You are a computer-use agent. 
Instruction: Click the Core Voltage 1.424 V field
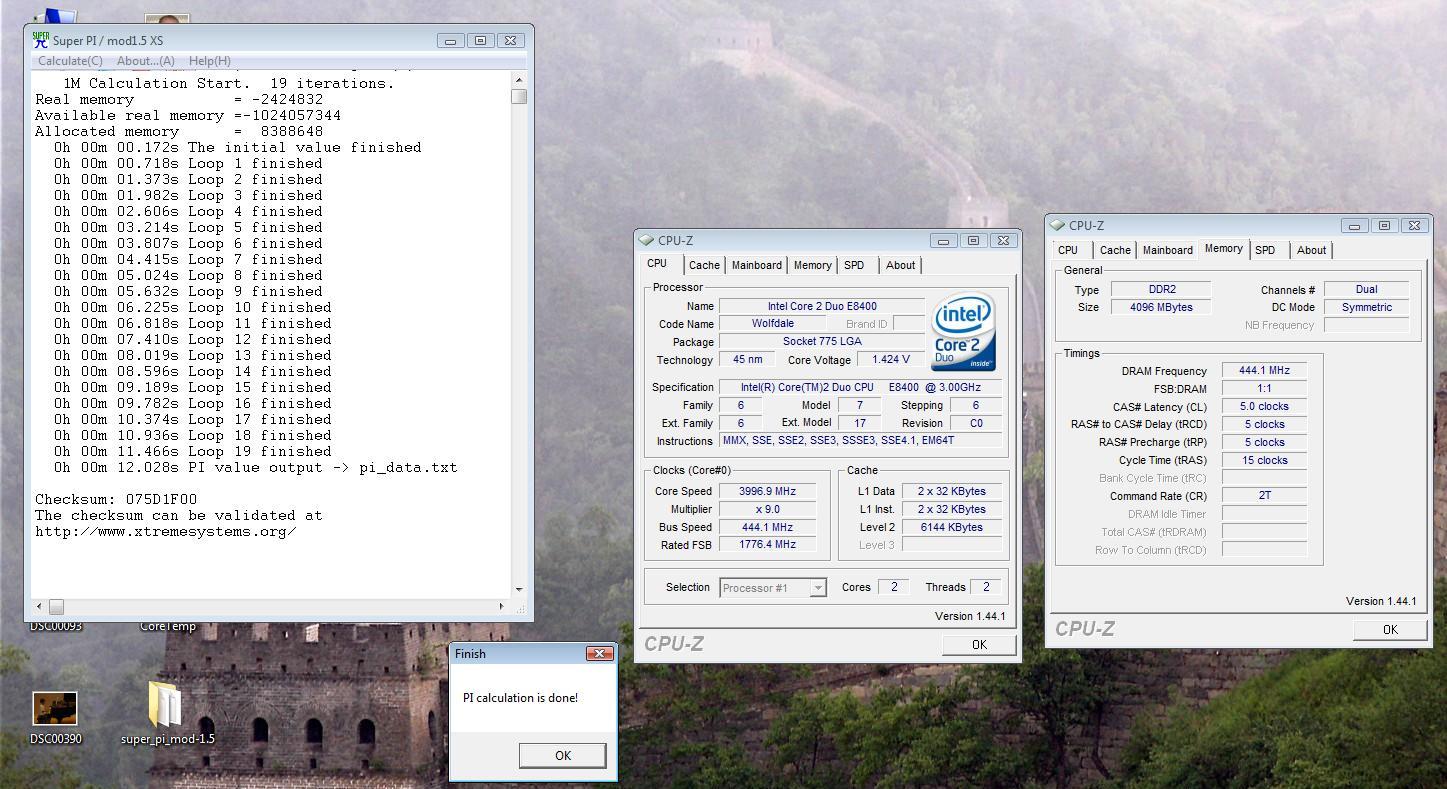[890, 359]
